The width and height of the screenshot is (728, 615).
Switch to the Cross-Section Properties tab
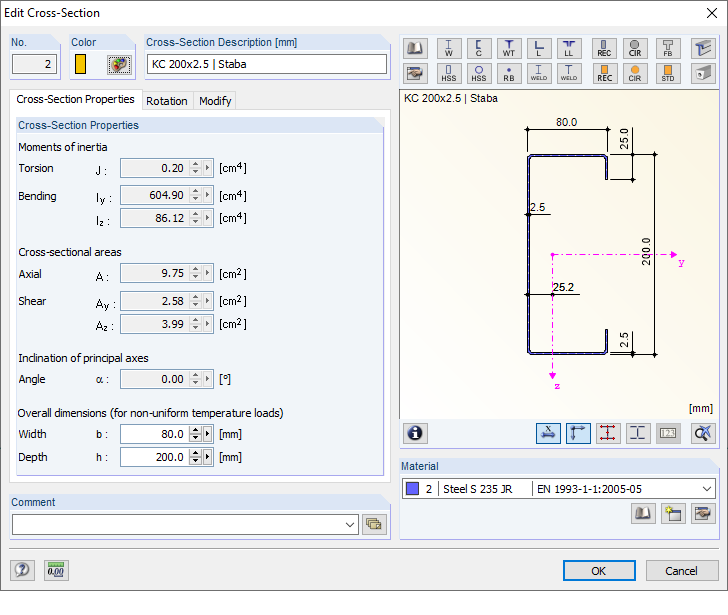pos(75,99)
